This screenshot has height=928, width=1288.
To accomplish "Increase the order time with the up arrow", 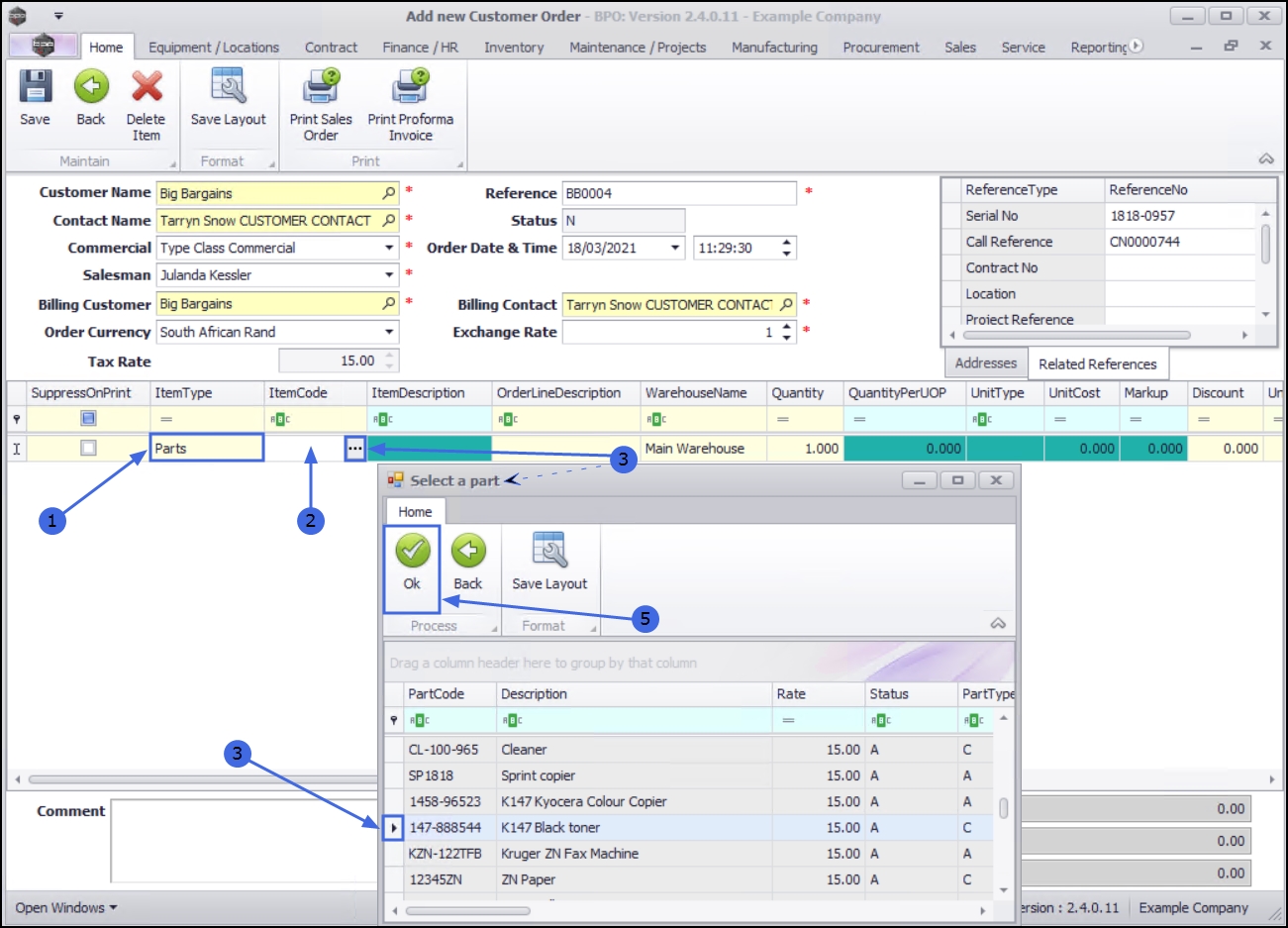I will point(787,243).
